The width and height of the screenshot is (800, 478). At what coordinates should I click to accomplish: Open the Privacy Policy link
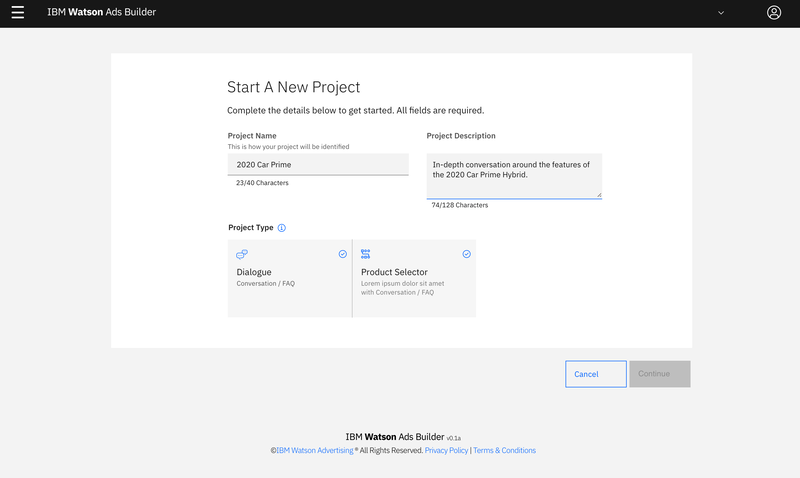pos(446,450)
